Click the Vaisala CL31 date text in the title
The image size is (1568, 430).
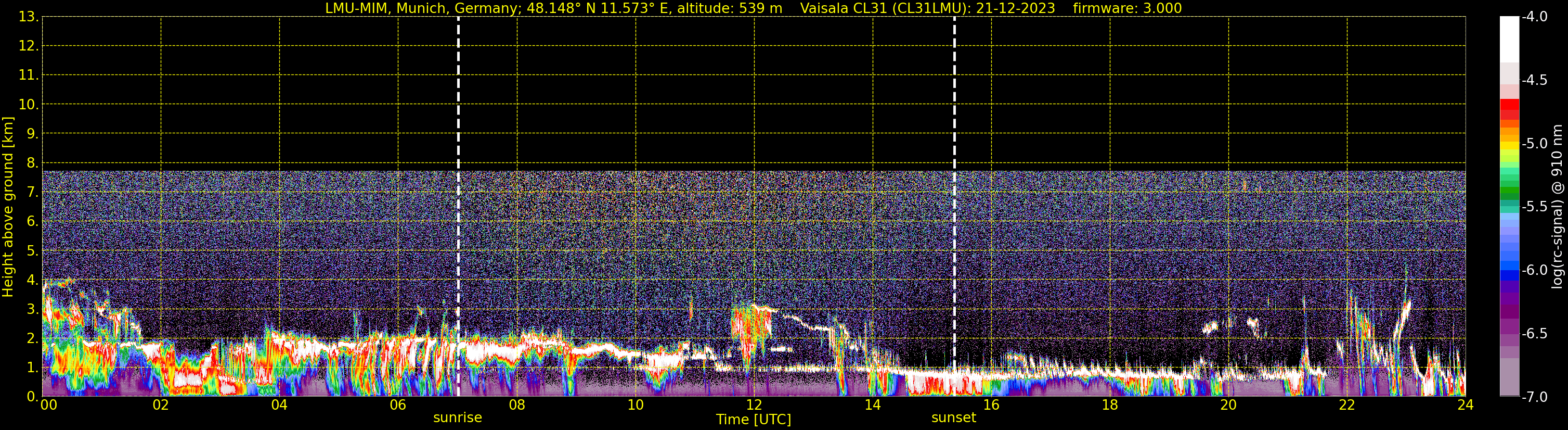[927, 8]
